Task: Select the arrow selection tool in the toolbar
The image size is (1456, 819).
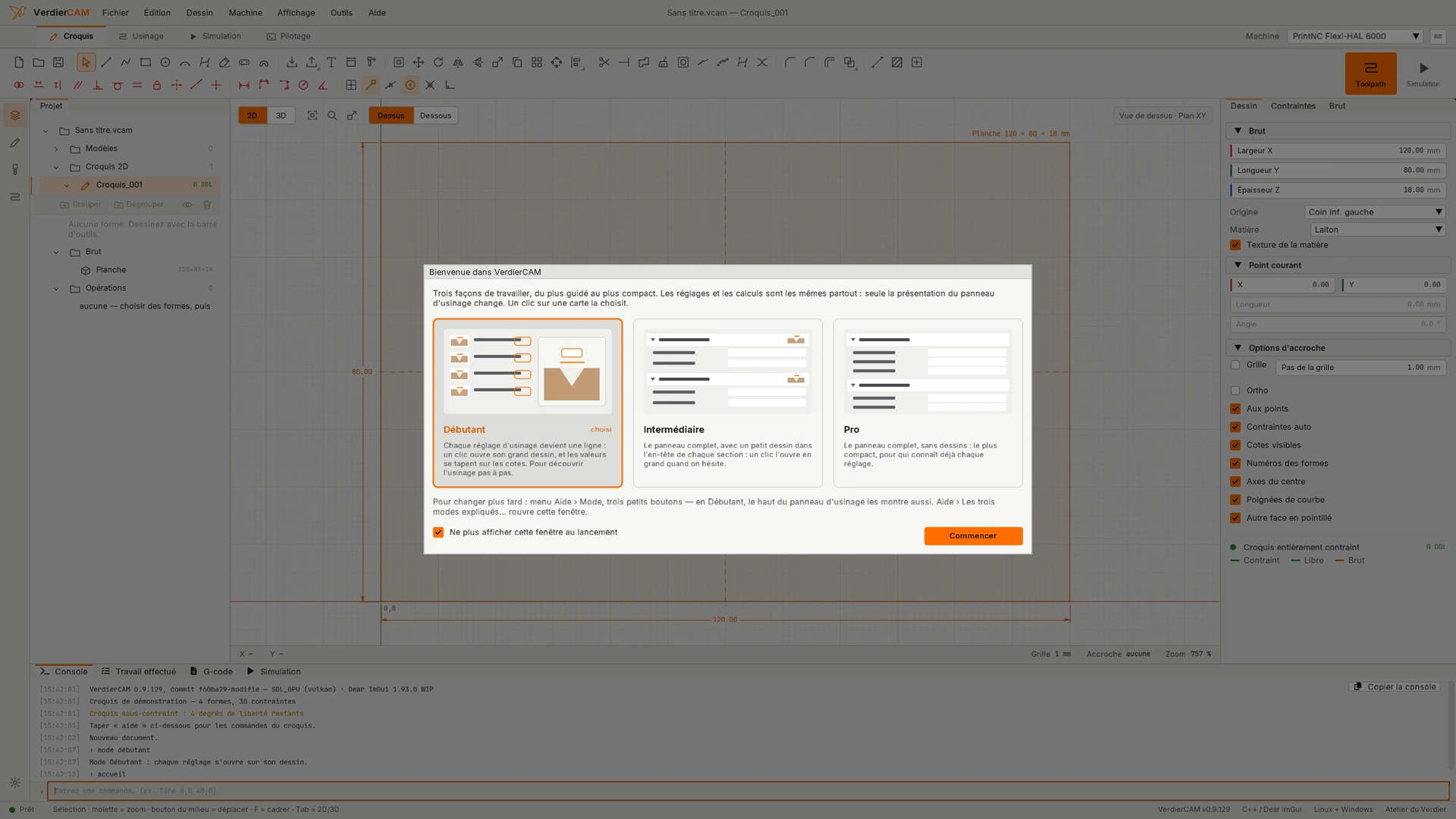Action: point(86,62)
